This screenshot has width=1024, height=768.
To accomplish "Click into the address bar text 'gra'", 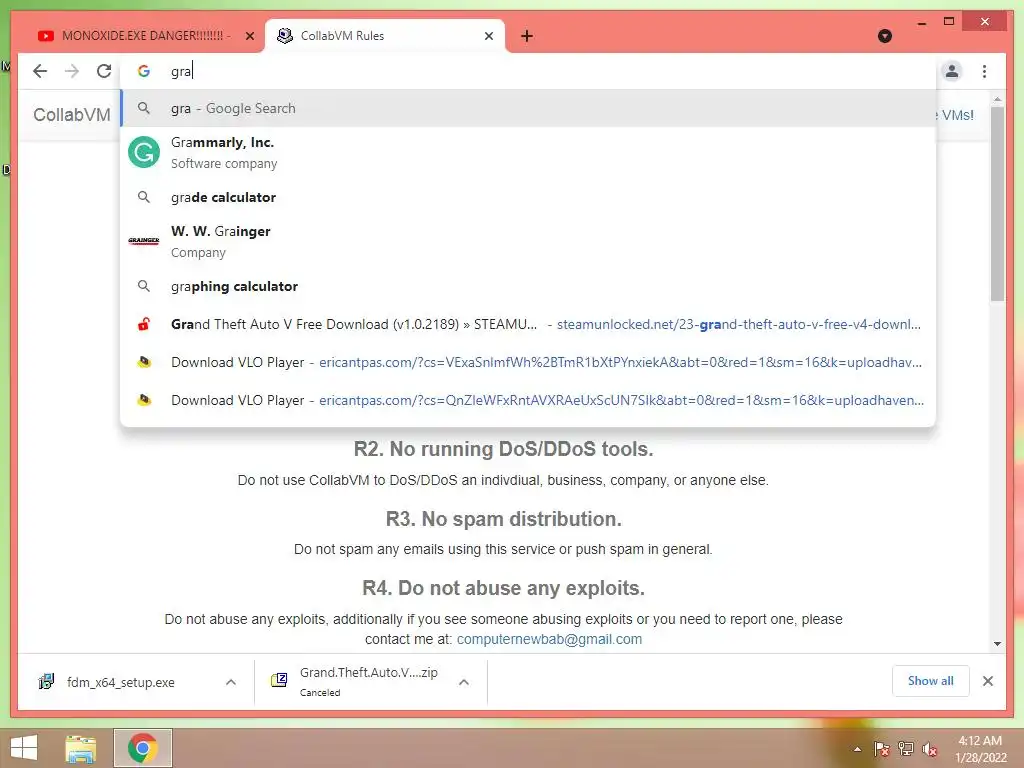I will [182, 71].
